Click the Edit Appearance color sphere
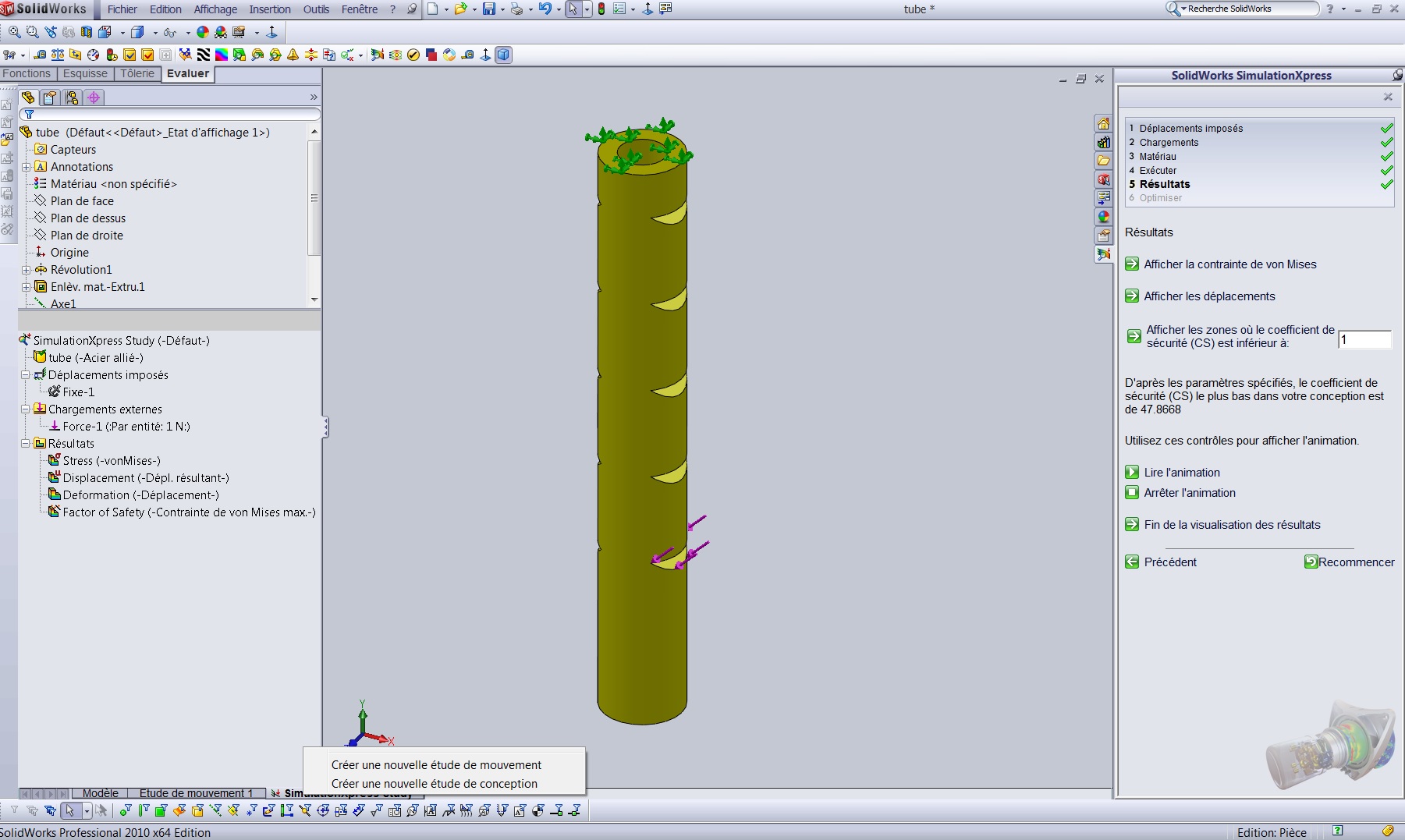The width and height of the screenshot is (1405, 840). click(x=203, y=32)
